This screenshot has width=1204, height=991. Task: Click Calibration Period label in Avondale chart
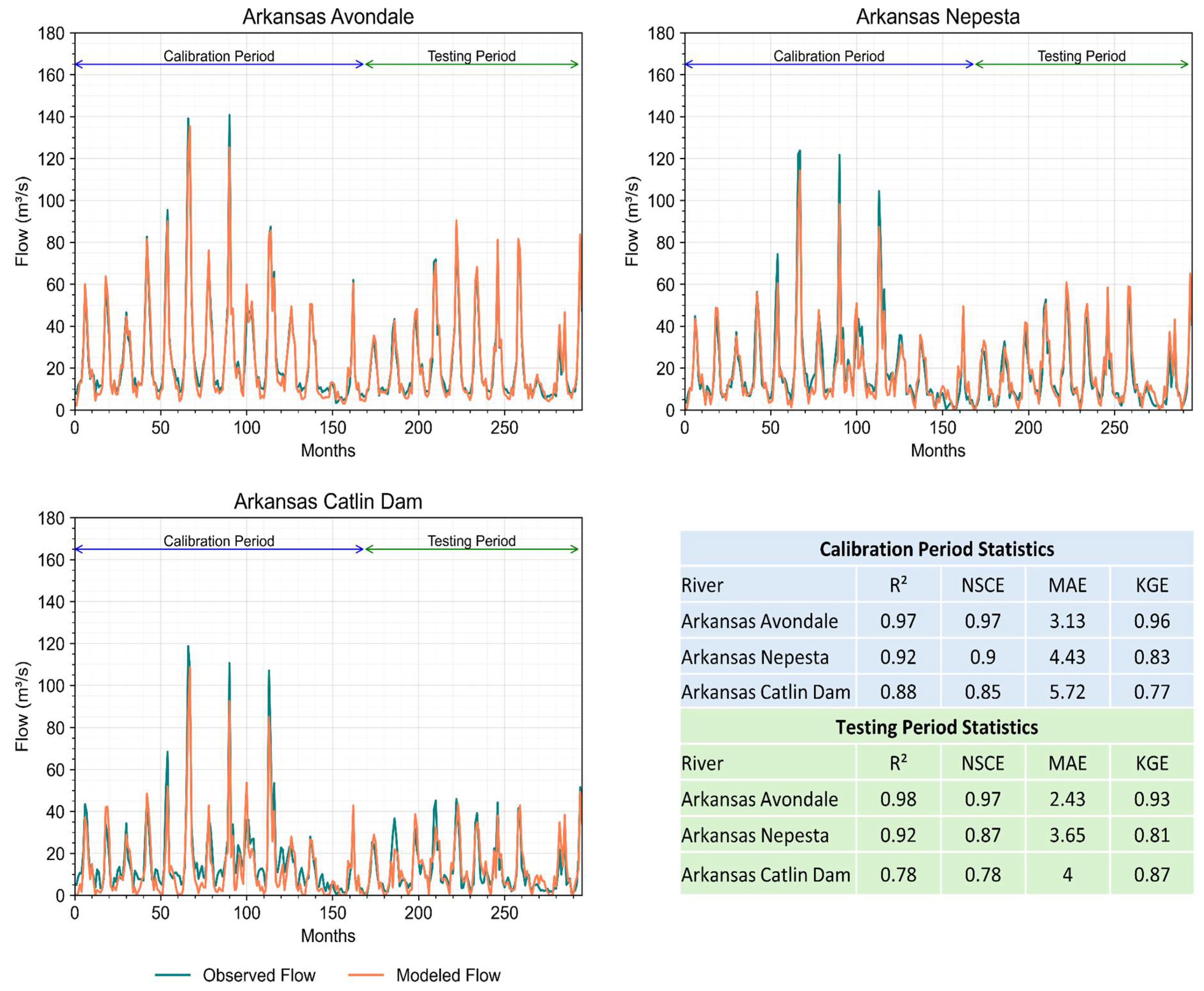point(219,56)
